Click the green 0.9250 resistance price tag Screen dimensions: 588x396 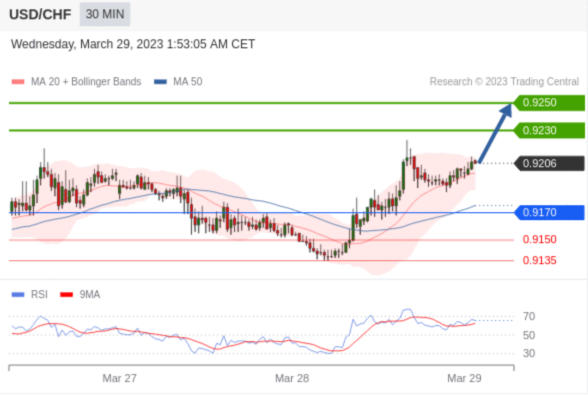point(549,103)
